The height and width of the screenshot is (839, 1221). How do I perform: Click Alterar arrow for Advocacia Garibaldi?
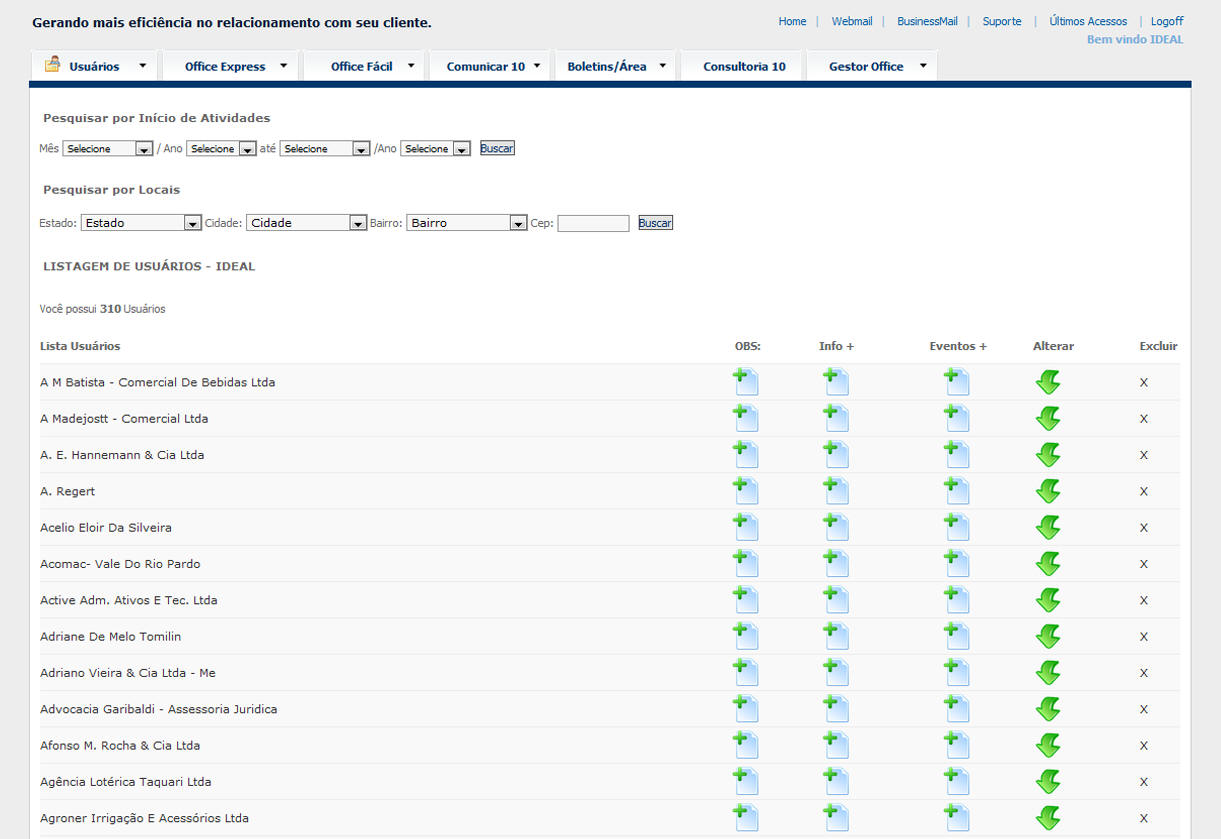click(x=1048, y=709)
